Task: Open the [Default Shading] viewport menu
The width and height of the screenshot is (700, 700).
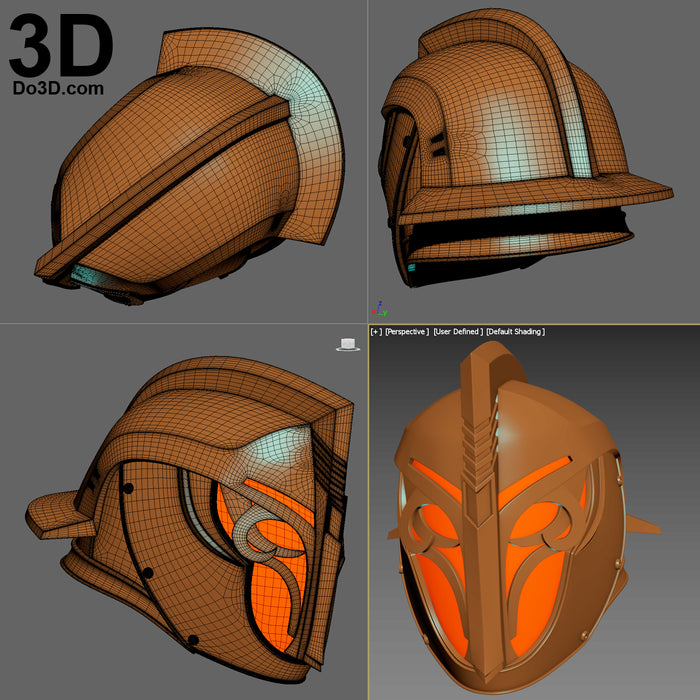Action: pos(516,332)
